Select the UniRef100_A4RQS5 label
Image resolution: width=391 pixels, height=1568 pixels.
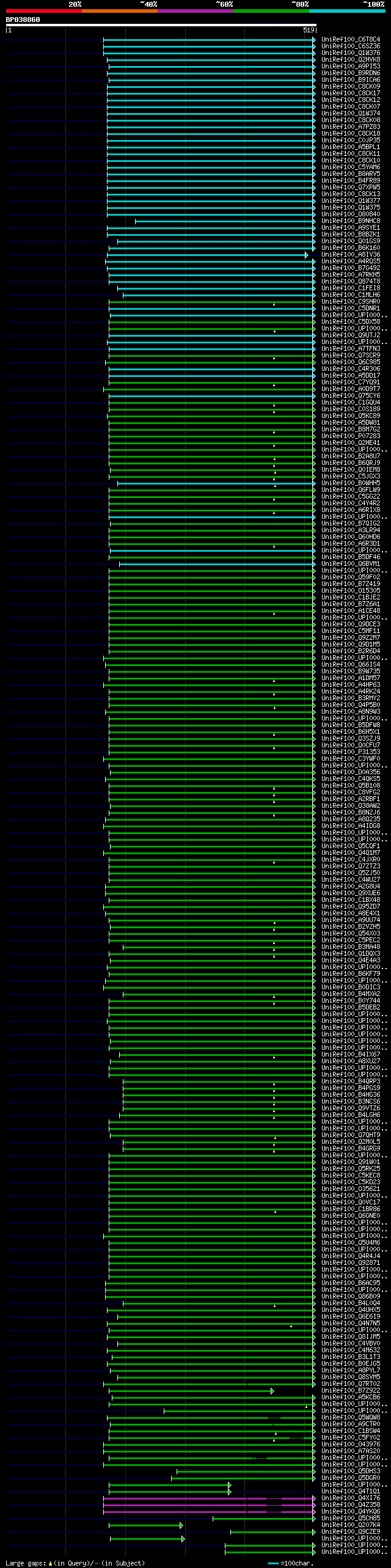pyautogui.click(x=351, y=262)
